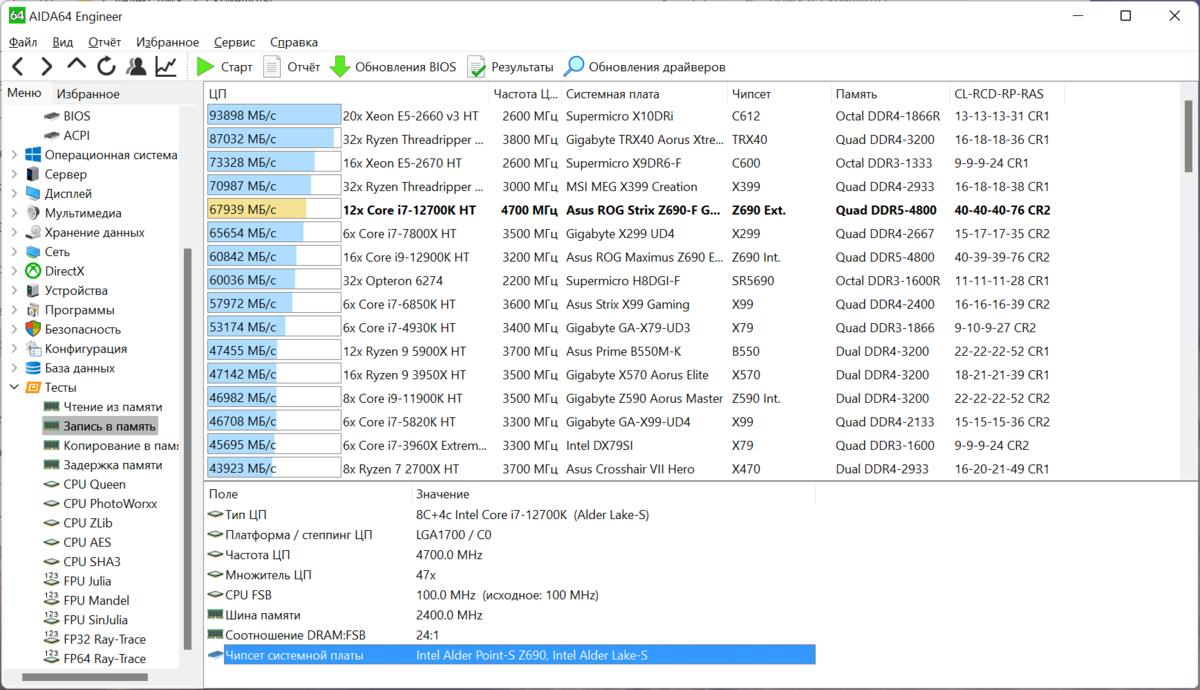Viewport: 1200px width, 690px height.
Task: Click the Конфигурация tree icon
Action: 33,349
